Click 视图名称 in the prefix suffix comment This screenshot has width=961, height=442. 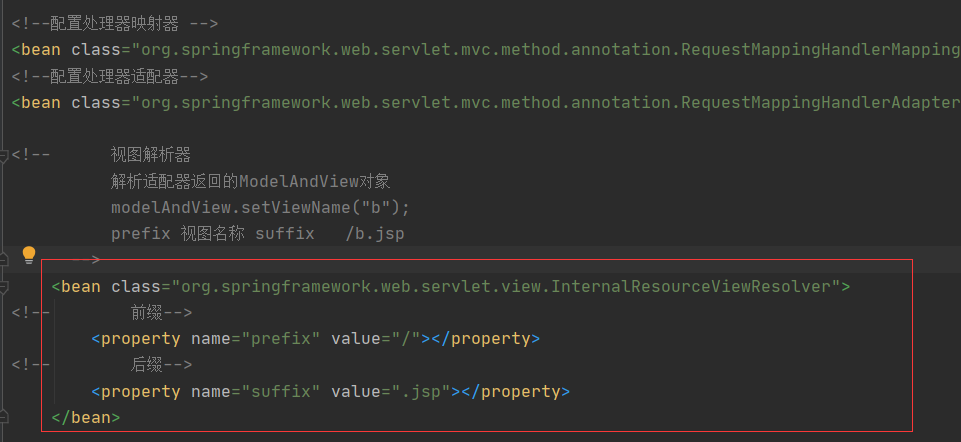click(x=211, y=234)
